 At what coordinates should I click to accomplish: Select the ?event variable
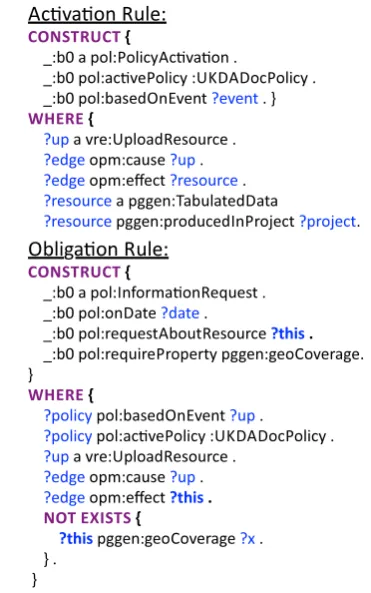point(235,98)
